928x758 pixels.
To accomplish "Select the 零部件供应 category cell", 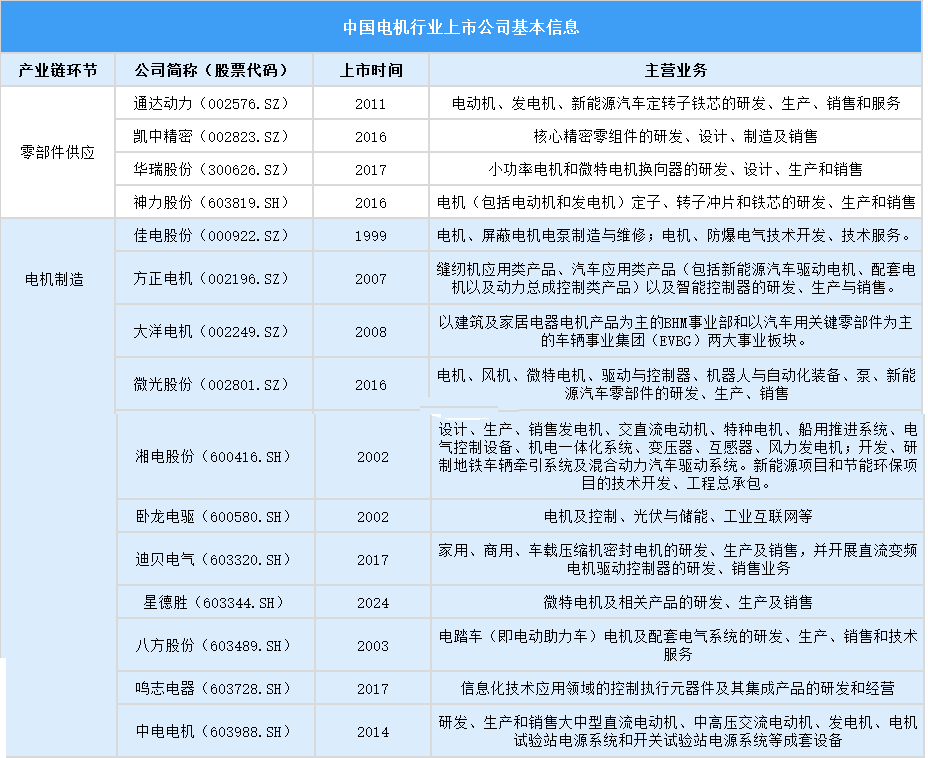I will pos(57,153).
